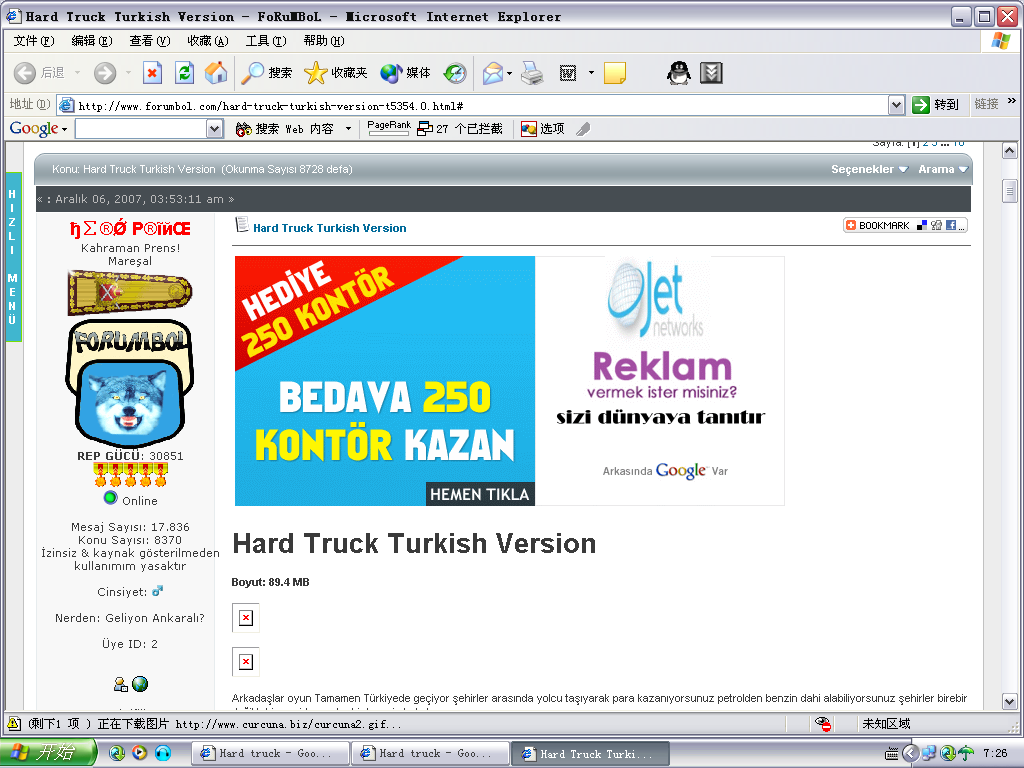
Task: Click the Back (后退) navigation button
Action: [39, 72]
